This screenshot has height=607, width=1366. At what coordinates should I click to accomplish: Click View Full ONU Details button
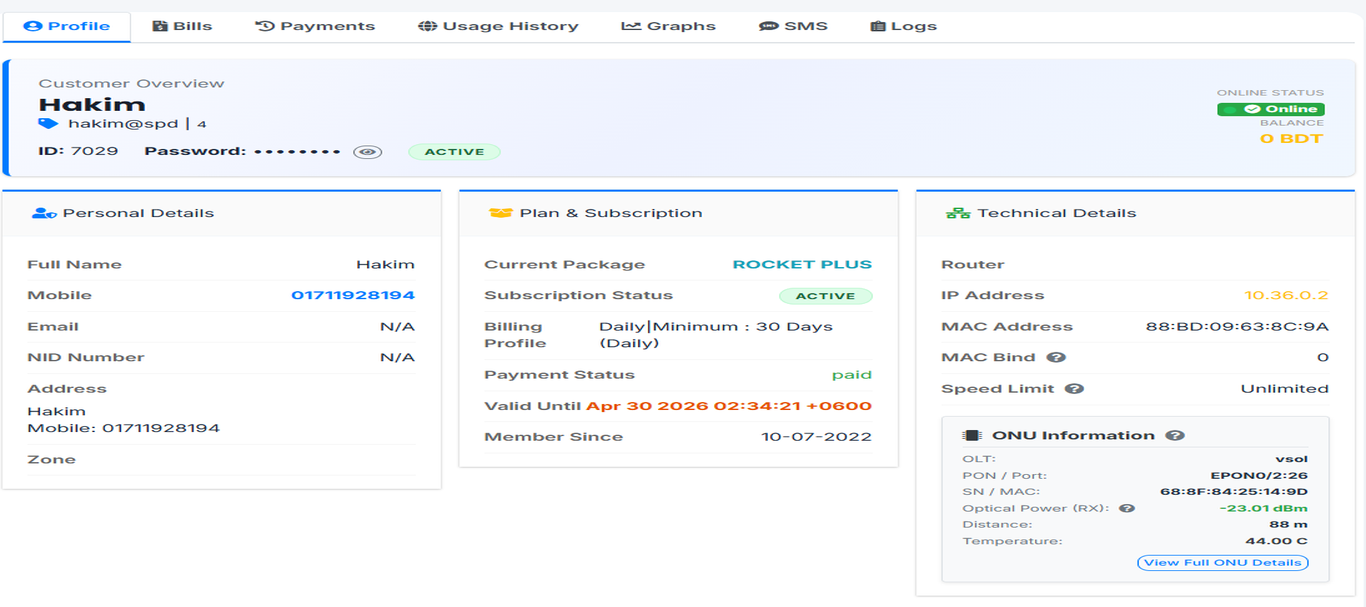point(1222,563)
